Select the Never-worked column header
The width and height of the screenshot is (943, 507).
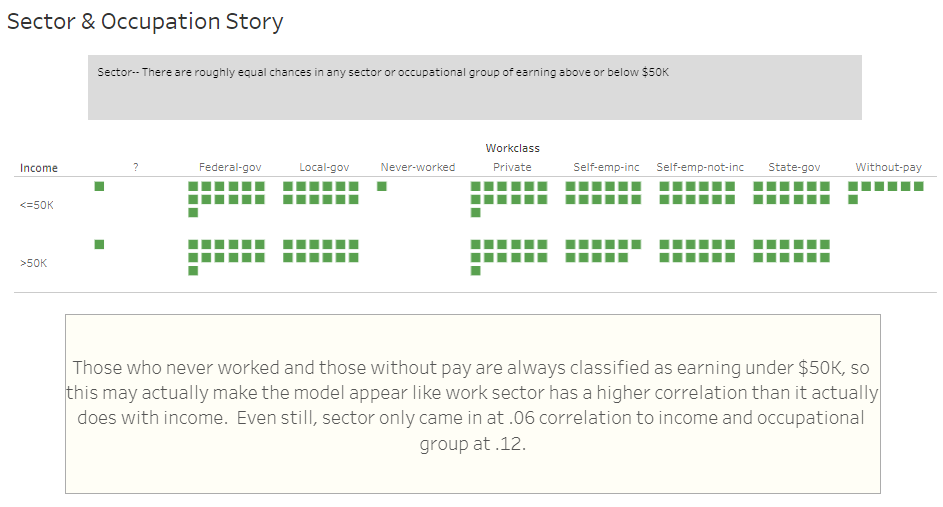pyautogui.click(x=417, y=168)
